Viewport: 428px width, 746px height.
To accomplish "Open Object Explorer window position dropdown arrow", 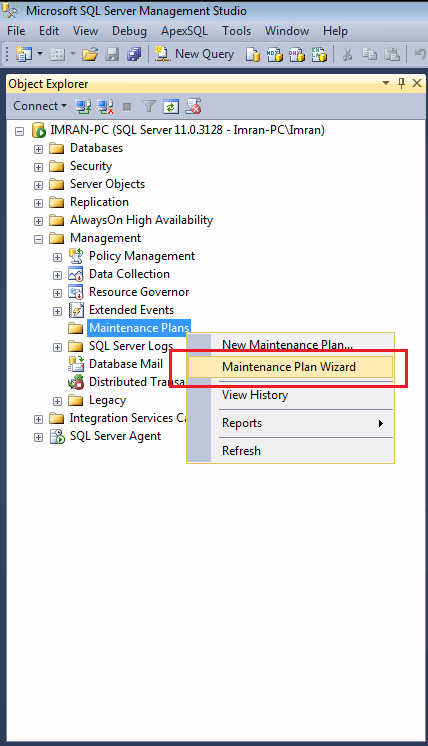I will [x=386, y=83].
